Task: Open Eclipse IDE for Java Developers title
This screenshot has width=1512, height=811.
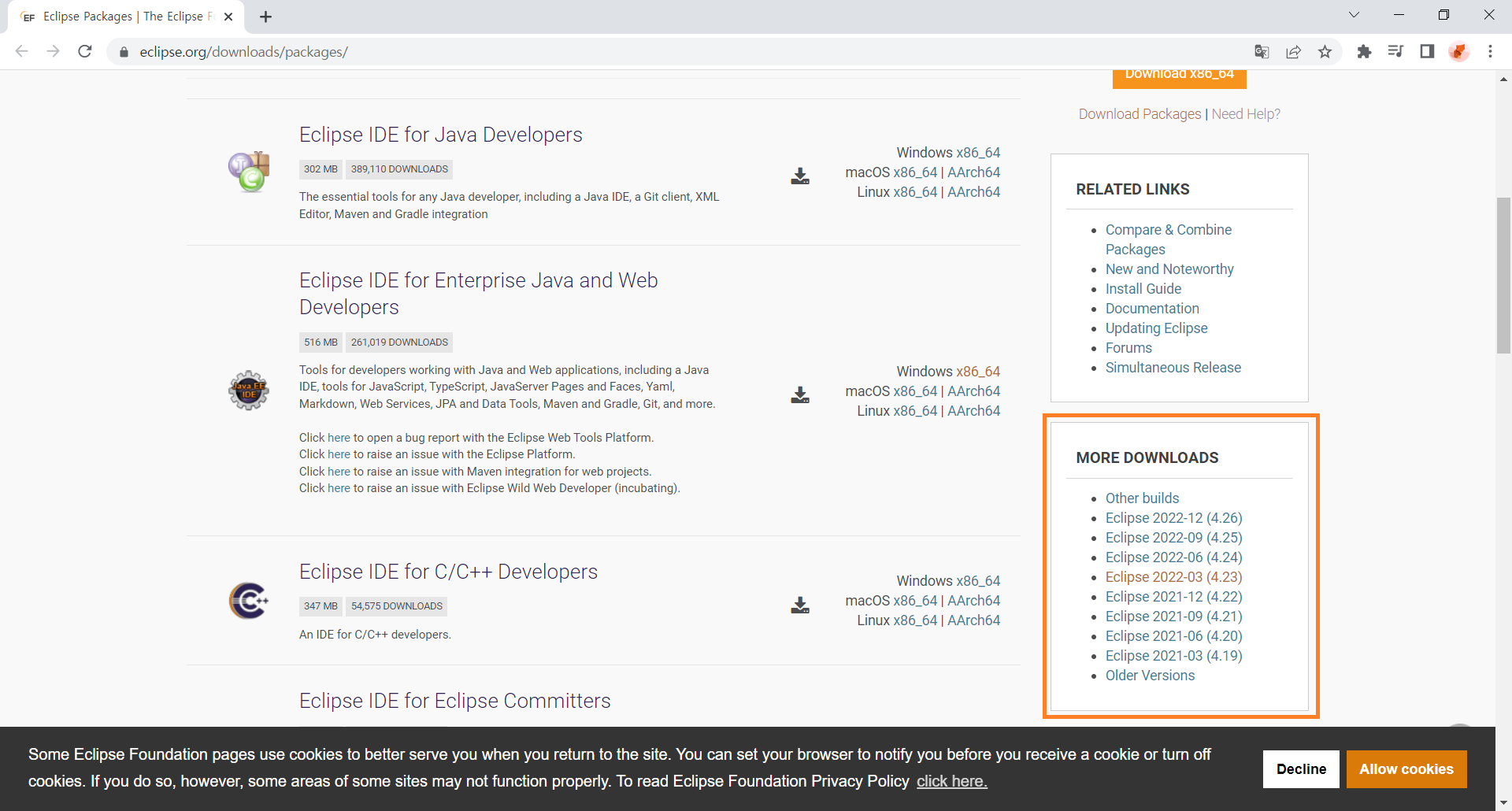Action: pos(441,135)
